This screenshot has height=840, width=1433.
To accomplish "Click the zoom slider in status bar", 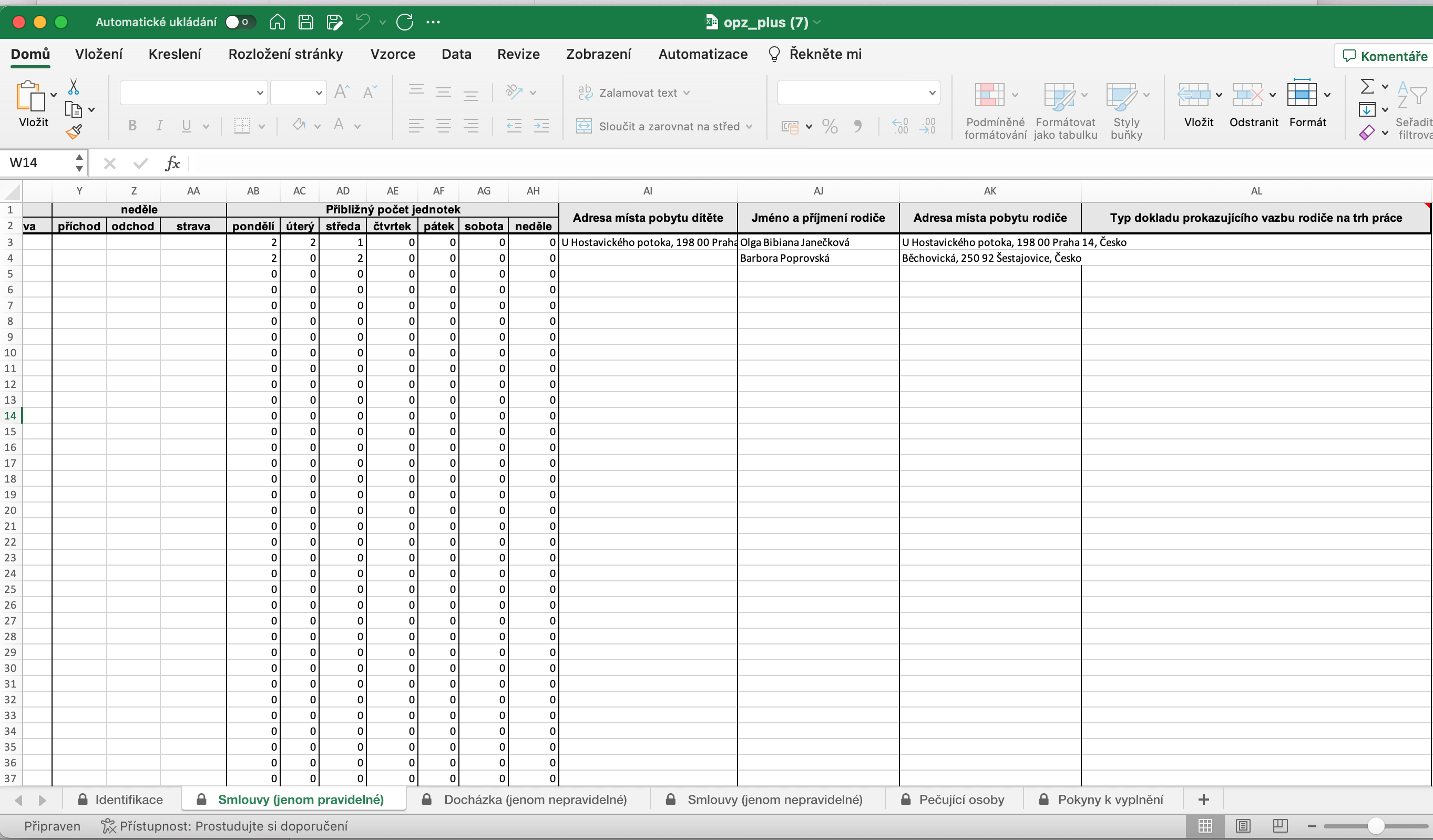I will point(1376,826).
